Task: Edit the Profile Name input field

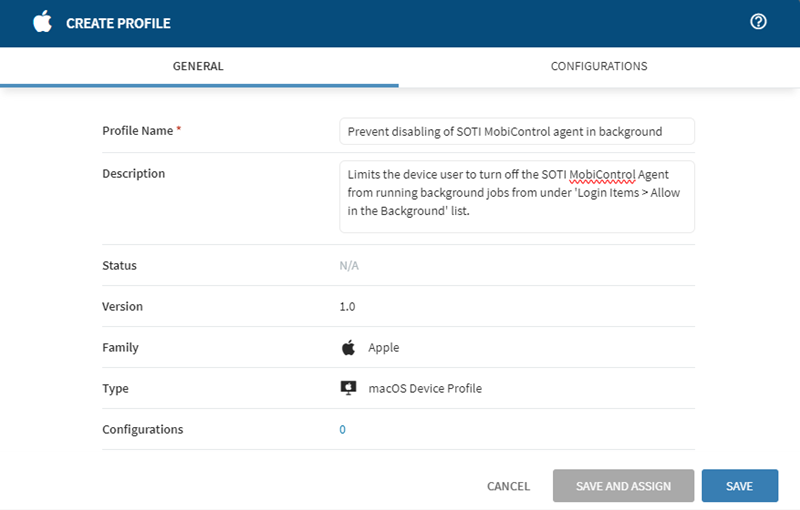Action: tap(517, 132)
